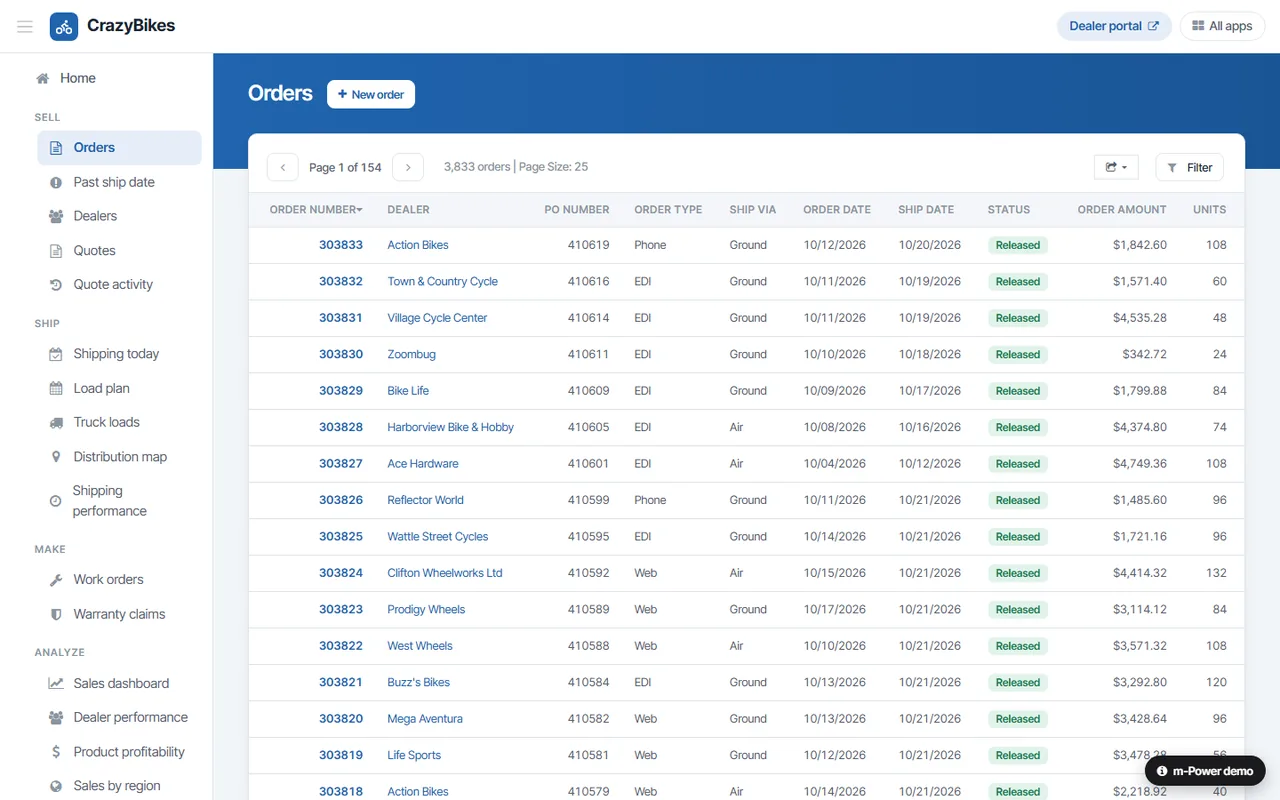The height and width of the screenshot is (800, 1280).
Task: Click the Shipping today calendar-check icon
Action: (56, 354)
